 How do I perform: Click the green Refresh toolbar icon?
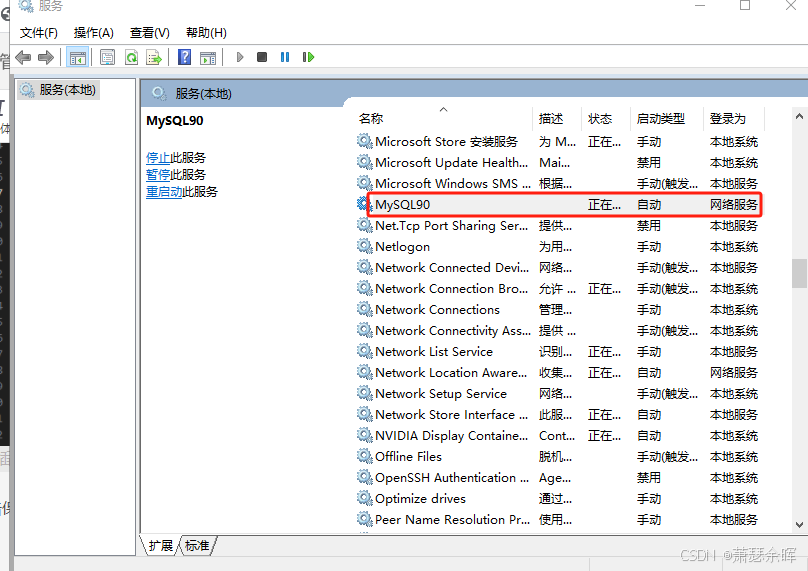(131, 57)
